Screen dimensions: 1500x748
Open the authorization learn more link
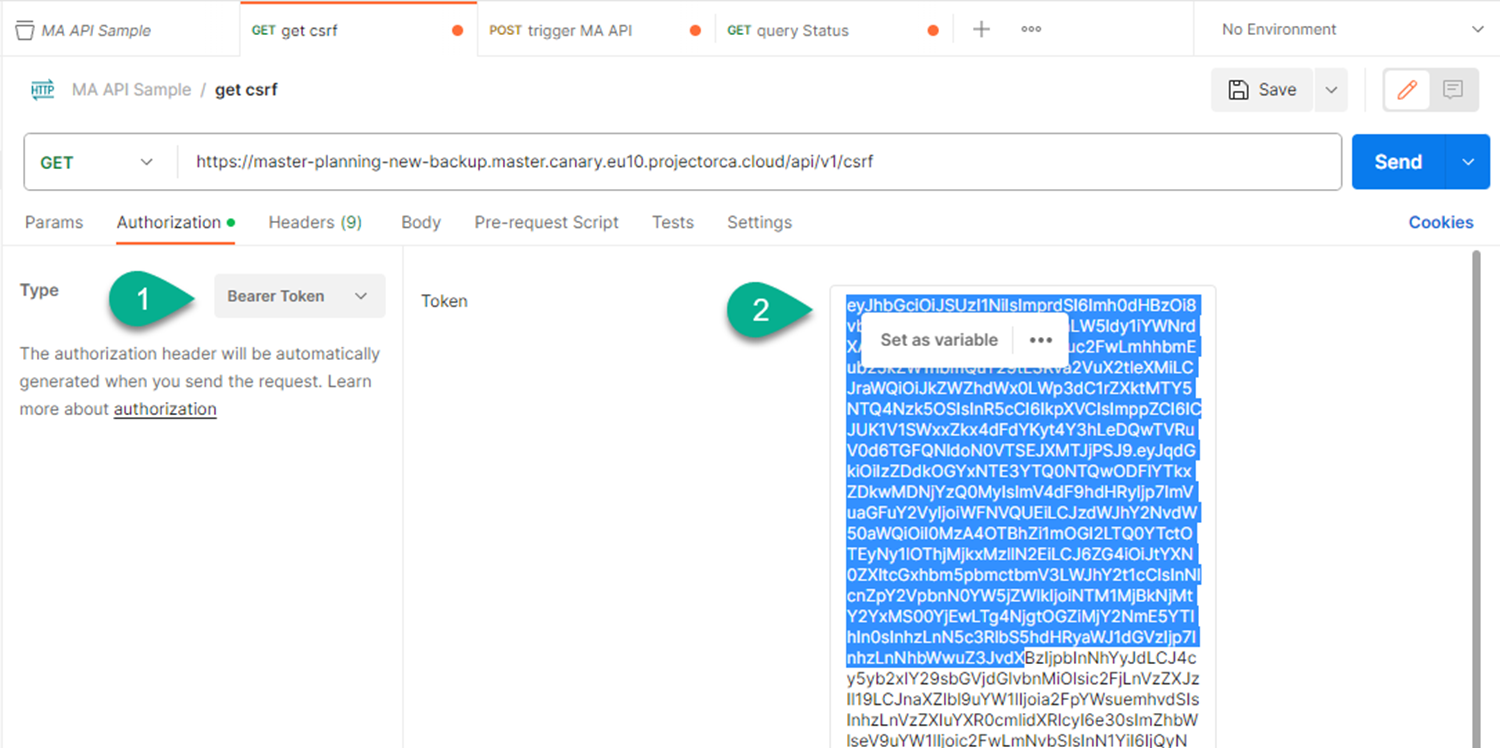[x=165, y=409]
